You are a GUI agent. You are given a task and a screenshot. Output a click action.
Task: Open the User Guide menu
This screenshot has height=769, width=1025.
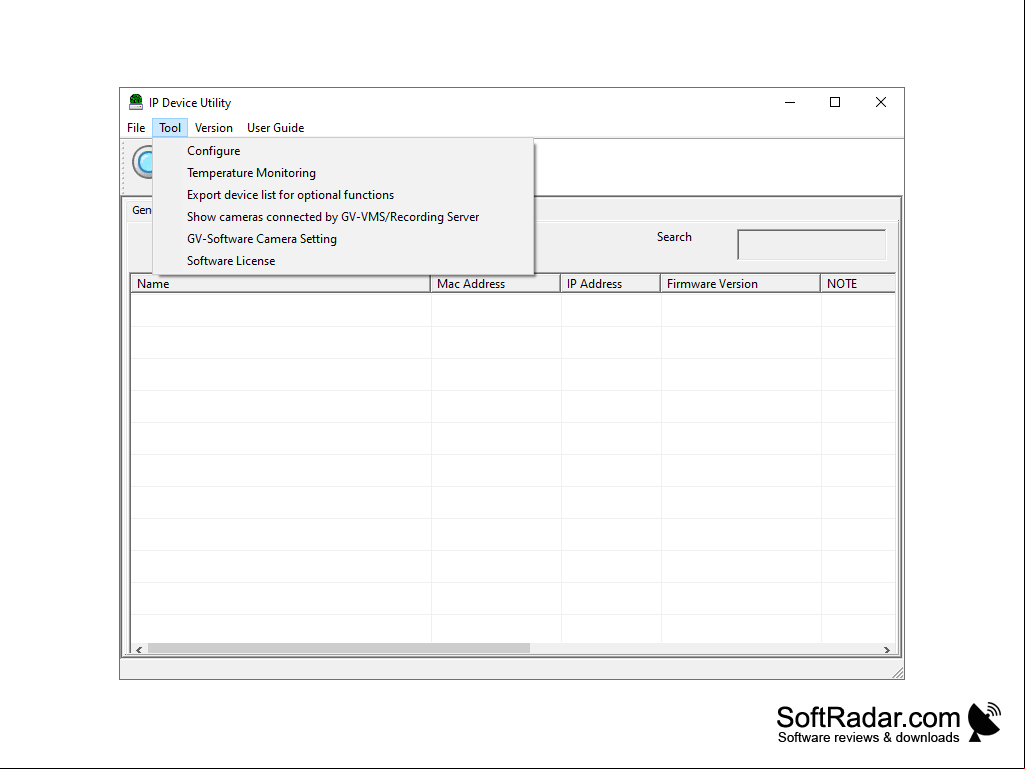coord(275,128)
